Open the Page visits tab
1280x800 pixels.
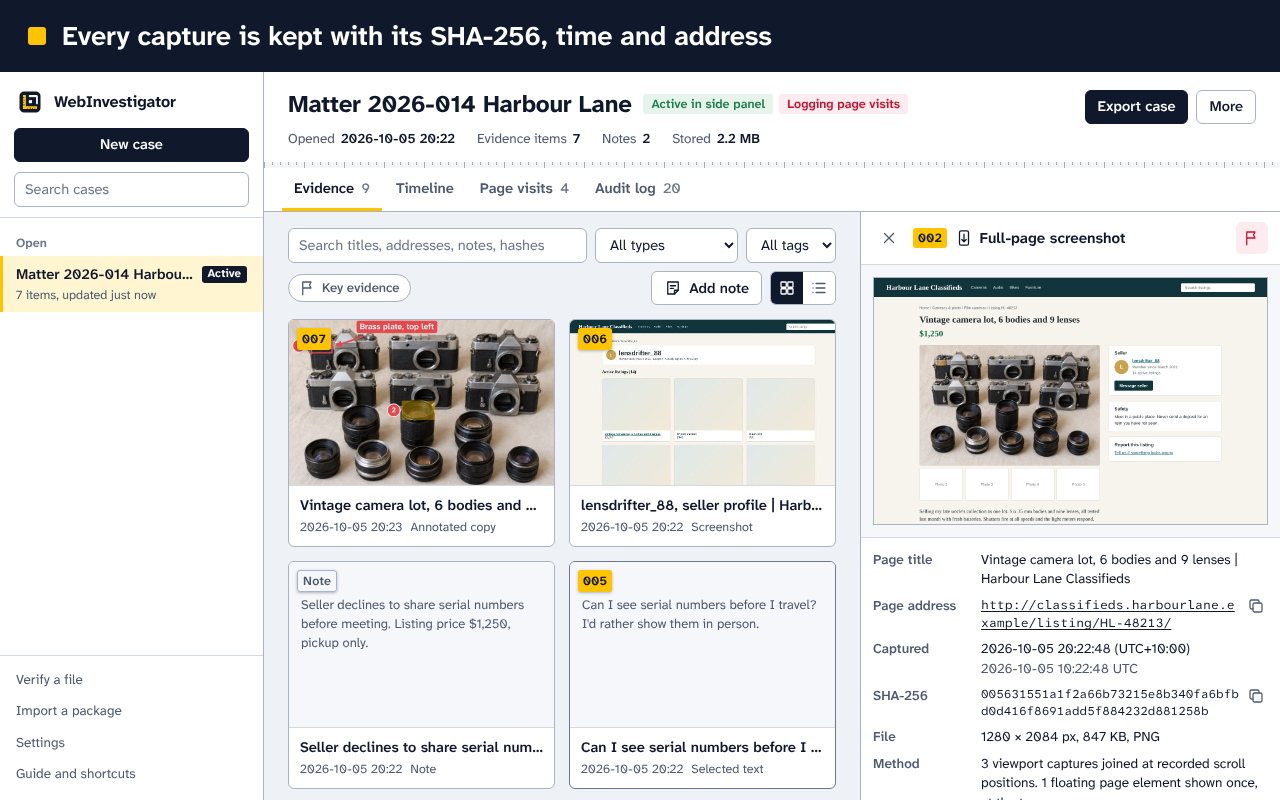(524, 188)
